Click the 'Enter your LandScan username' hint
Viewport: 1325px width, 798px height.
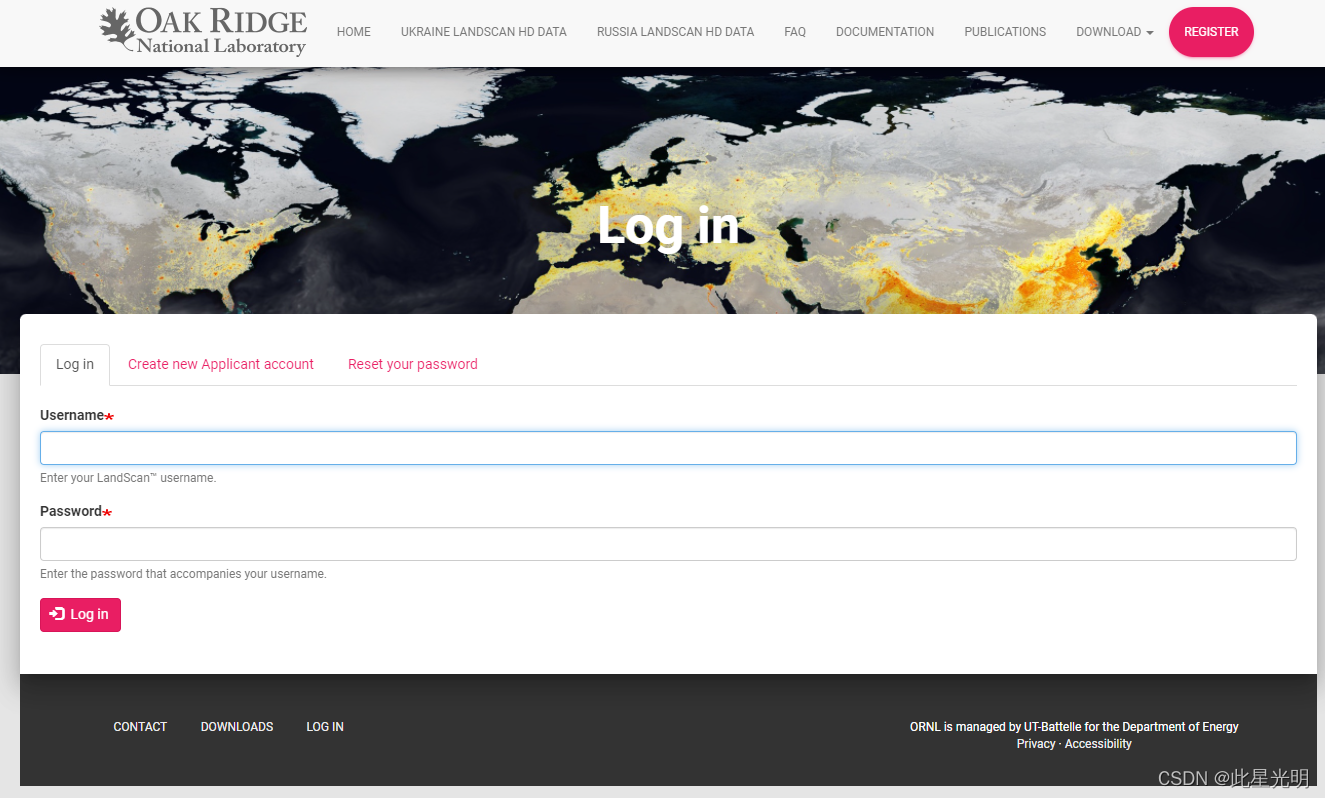click(128, 478)
